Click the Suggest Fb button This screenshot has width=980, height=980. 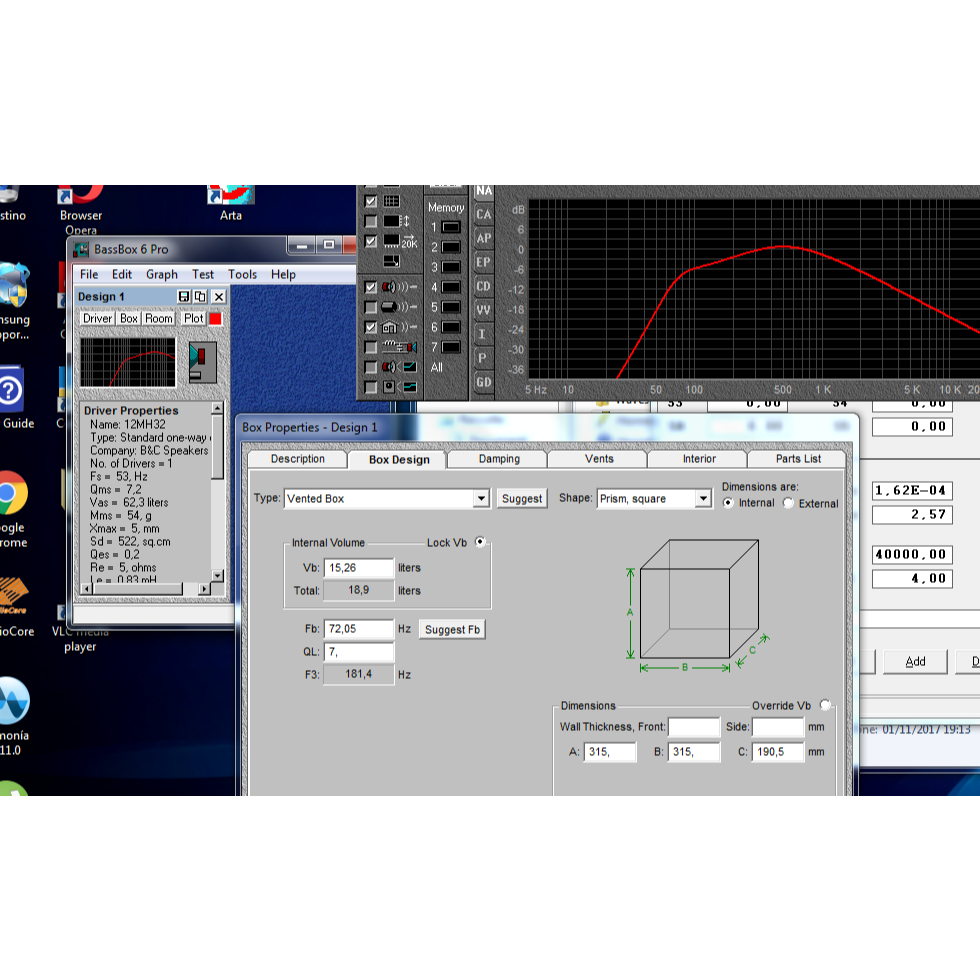pos(453,630)
